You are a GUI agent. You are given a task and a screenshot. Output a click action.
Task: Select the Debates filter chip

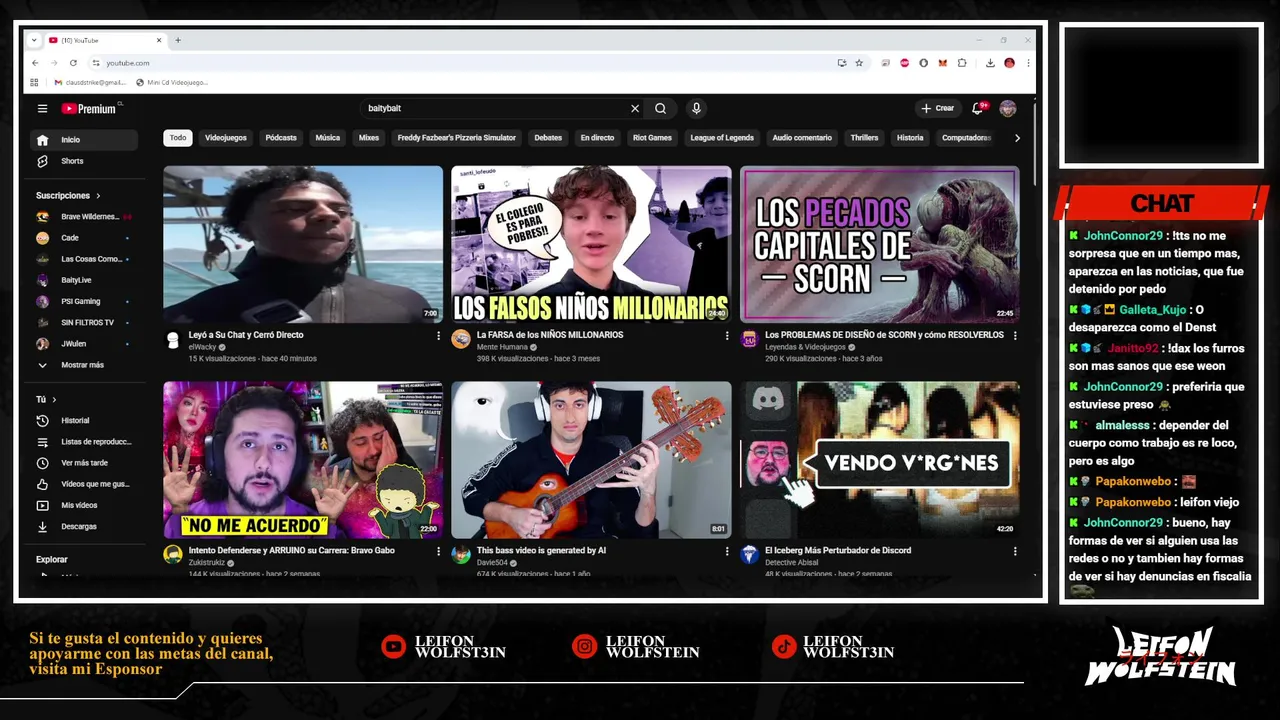[x=548, y=138]
